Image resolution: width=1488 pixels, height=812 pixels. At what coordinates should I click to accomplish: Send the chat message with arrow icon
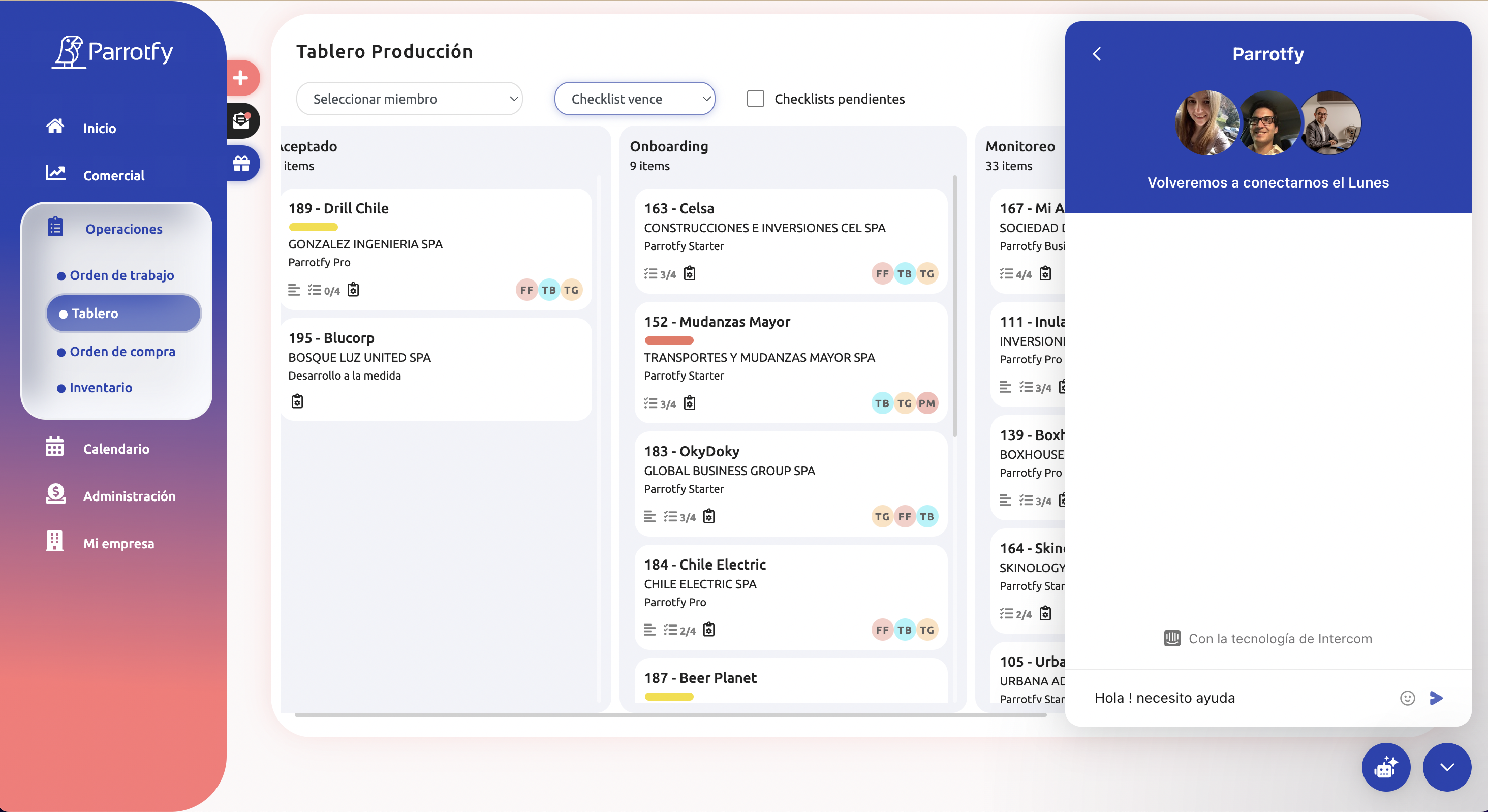click(x=1437, y=698)
